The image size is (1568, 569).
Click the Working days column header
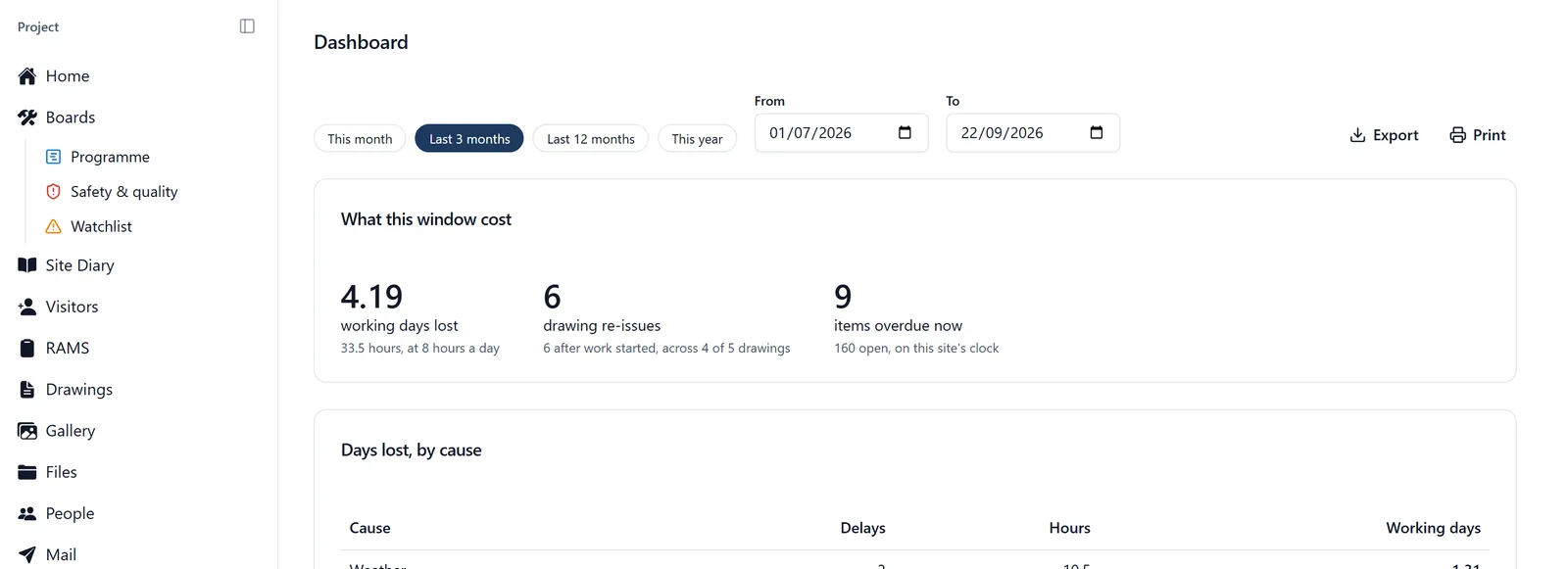tap(1433, 528)
